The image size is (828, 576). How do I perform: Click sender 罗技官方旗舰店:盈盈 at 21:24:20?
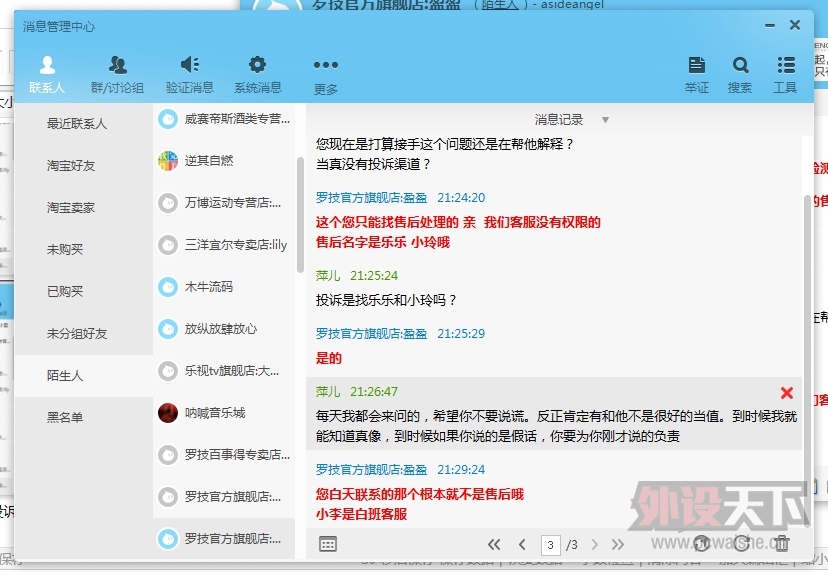pos(371,198)
